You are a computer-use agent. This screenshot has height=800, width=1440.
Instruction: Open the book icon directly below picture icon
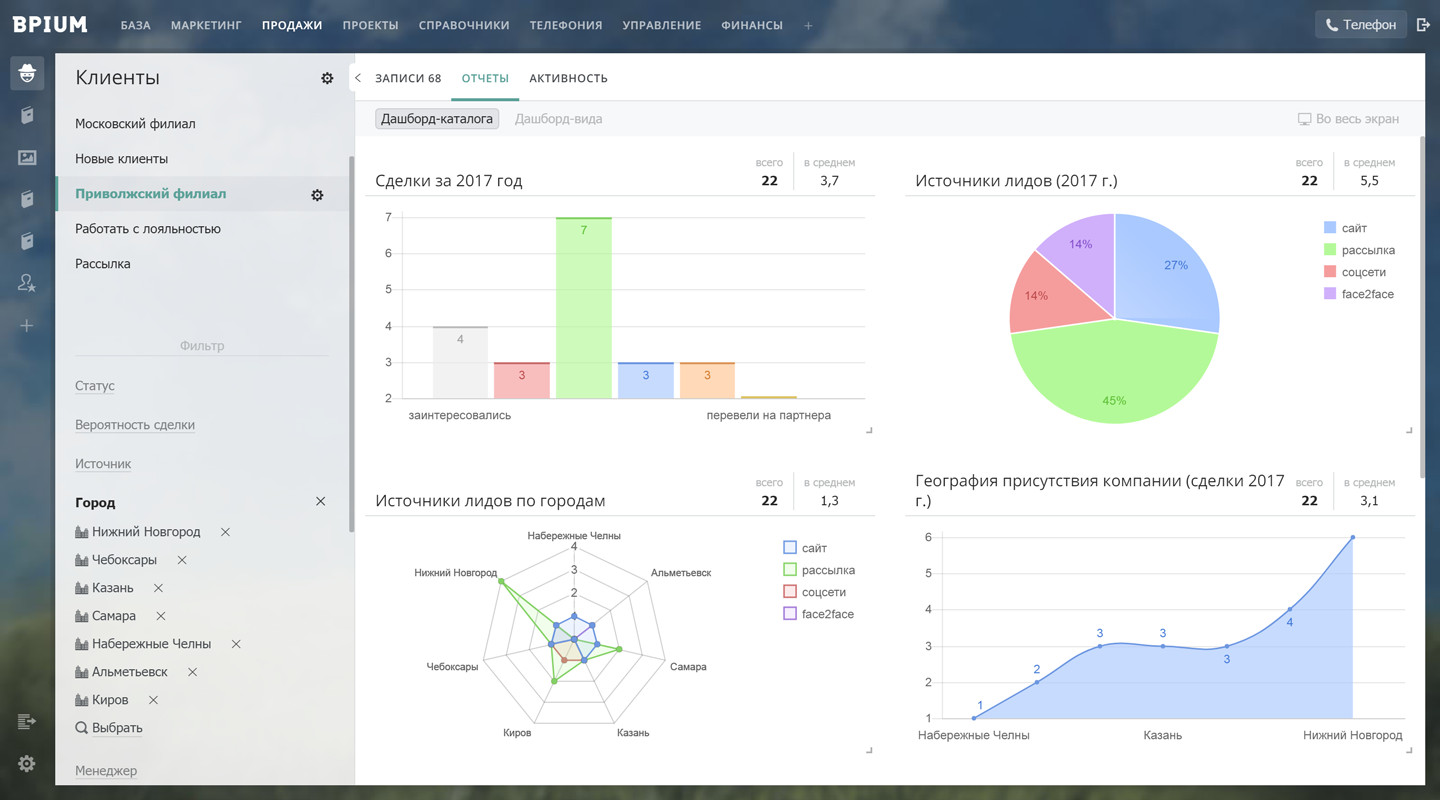pos(27,200)
